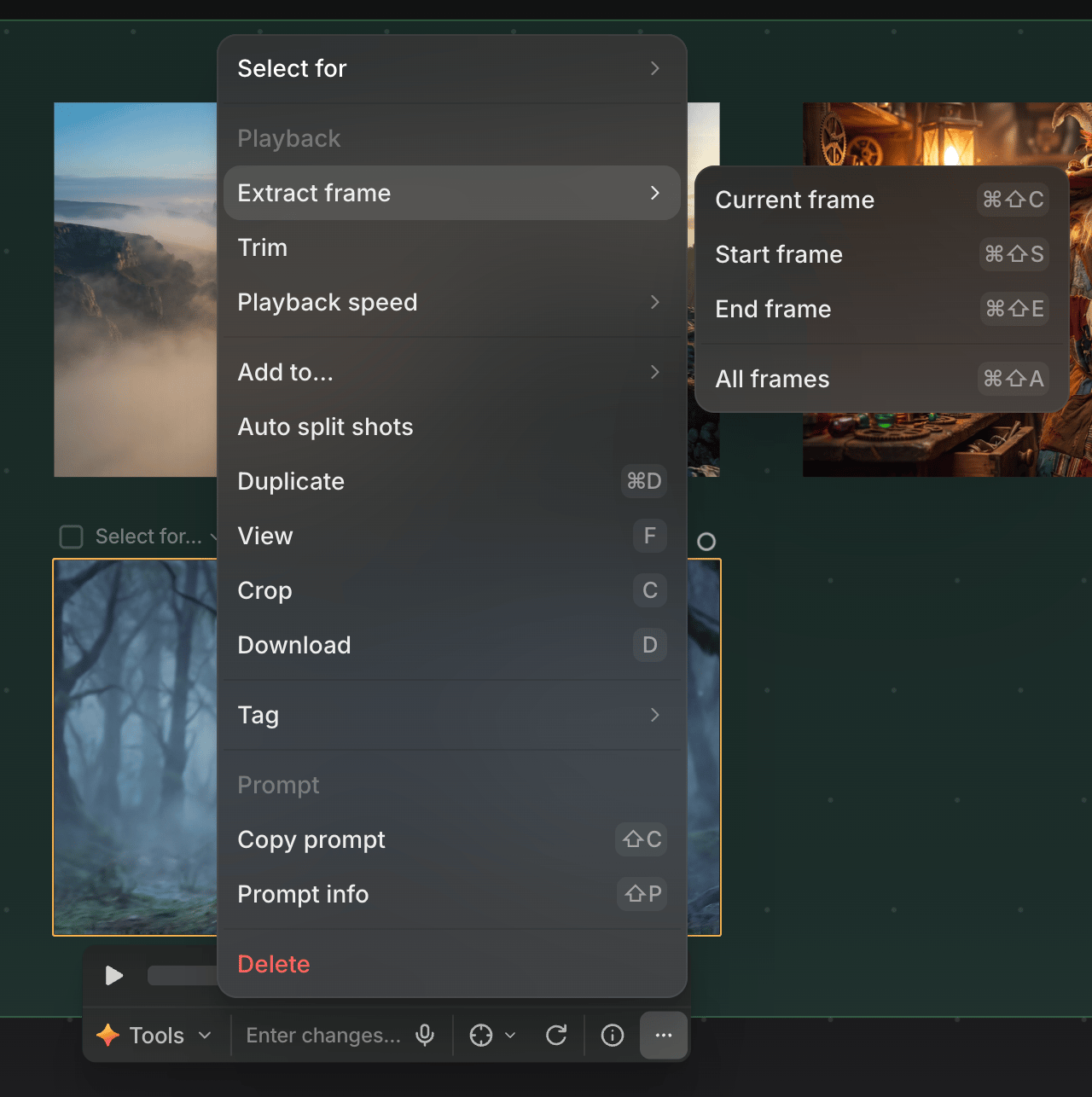Click the play button on the video

(x=114, y=975)
